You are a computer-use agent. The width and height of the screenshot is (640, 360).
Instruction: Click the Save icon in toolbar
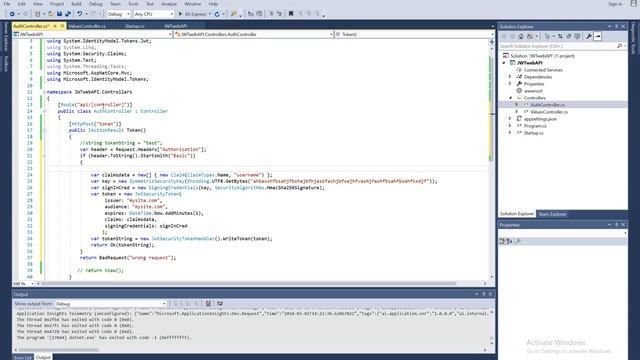click(60, 14)
